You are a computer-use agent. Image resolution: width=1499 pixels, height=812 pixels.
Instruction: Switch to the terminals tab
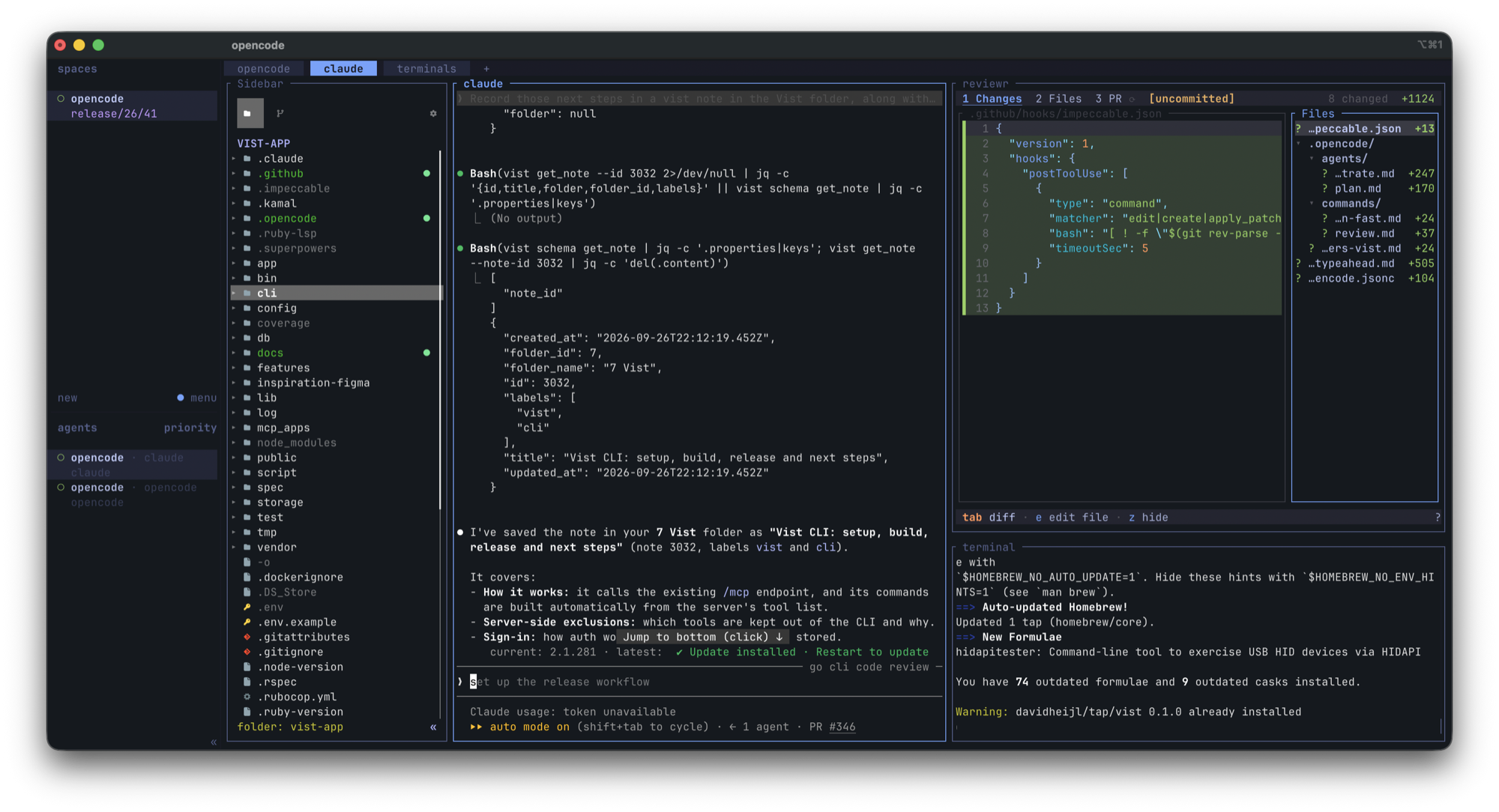tap(426, 68)
